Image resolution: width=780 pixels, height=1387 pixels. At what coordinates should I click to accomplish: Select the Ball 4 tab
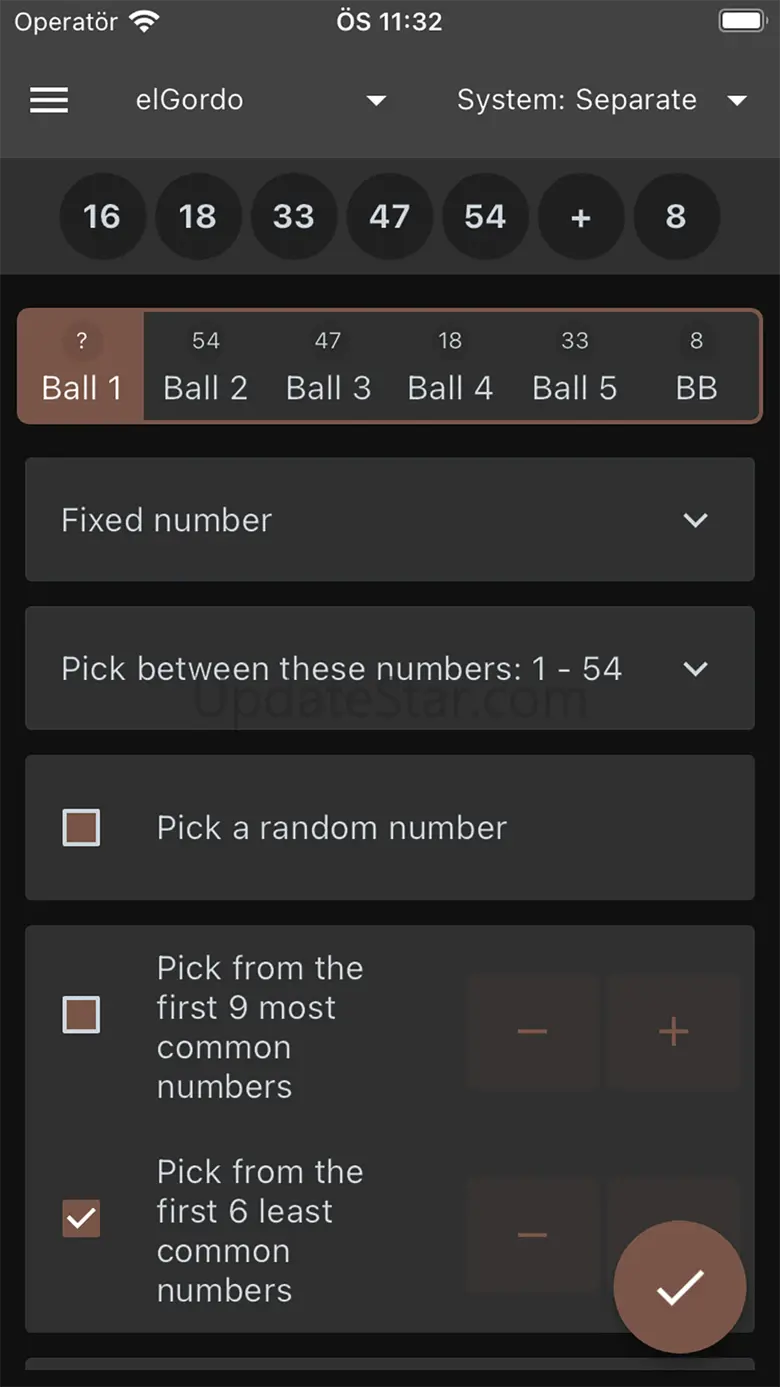[450, 367]
